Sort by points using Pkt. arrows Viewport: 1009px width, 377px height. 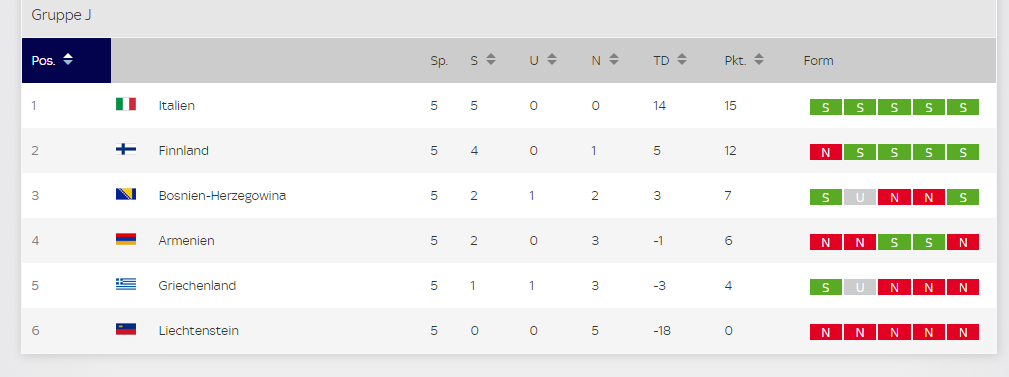coord(759,60)
